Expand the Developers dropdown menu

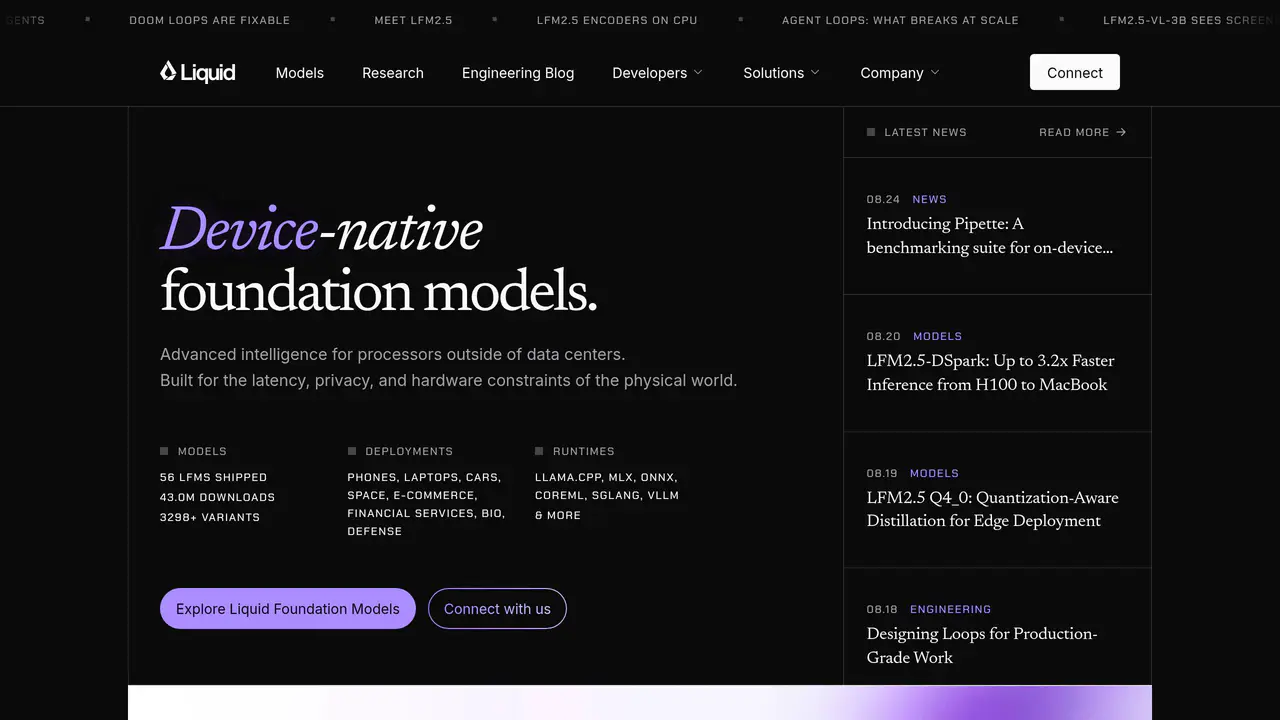(658, 73)
